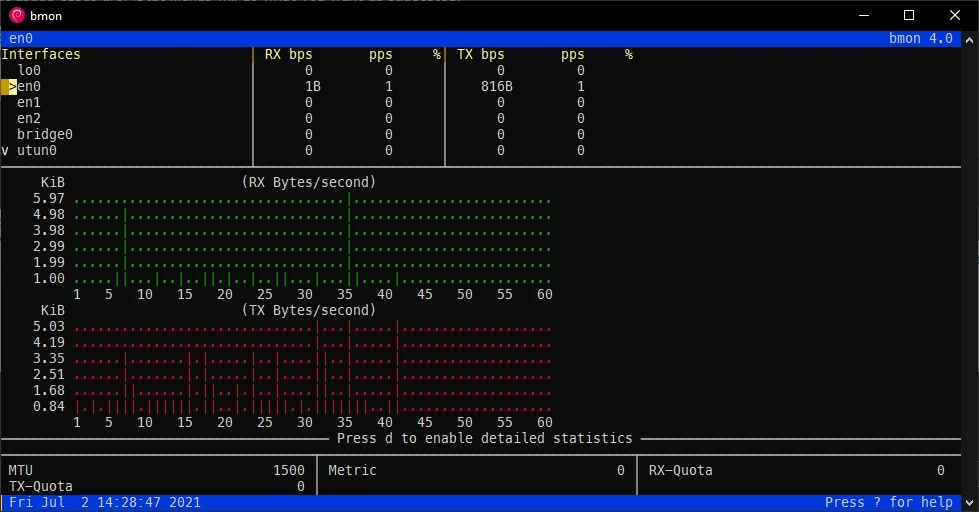The image size is (979, 512).
Task: Click the 5.97 KiB peak label on RX graph
Action: click(x=49, y=199)
